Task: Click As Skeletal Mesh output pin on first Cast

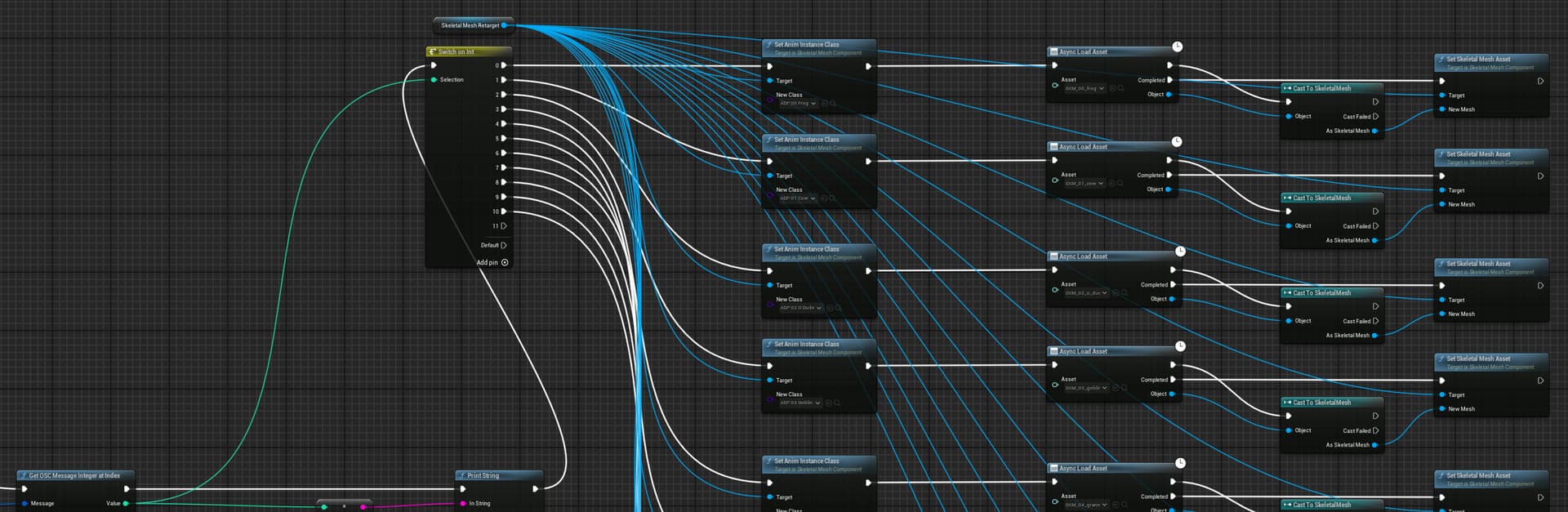Action: pos(1375,131)
